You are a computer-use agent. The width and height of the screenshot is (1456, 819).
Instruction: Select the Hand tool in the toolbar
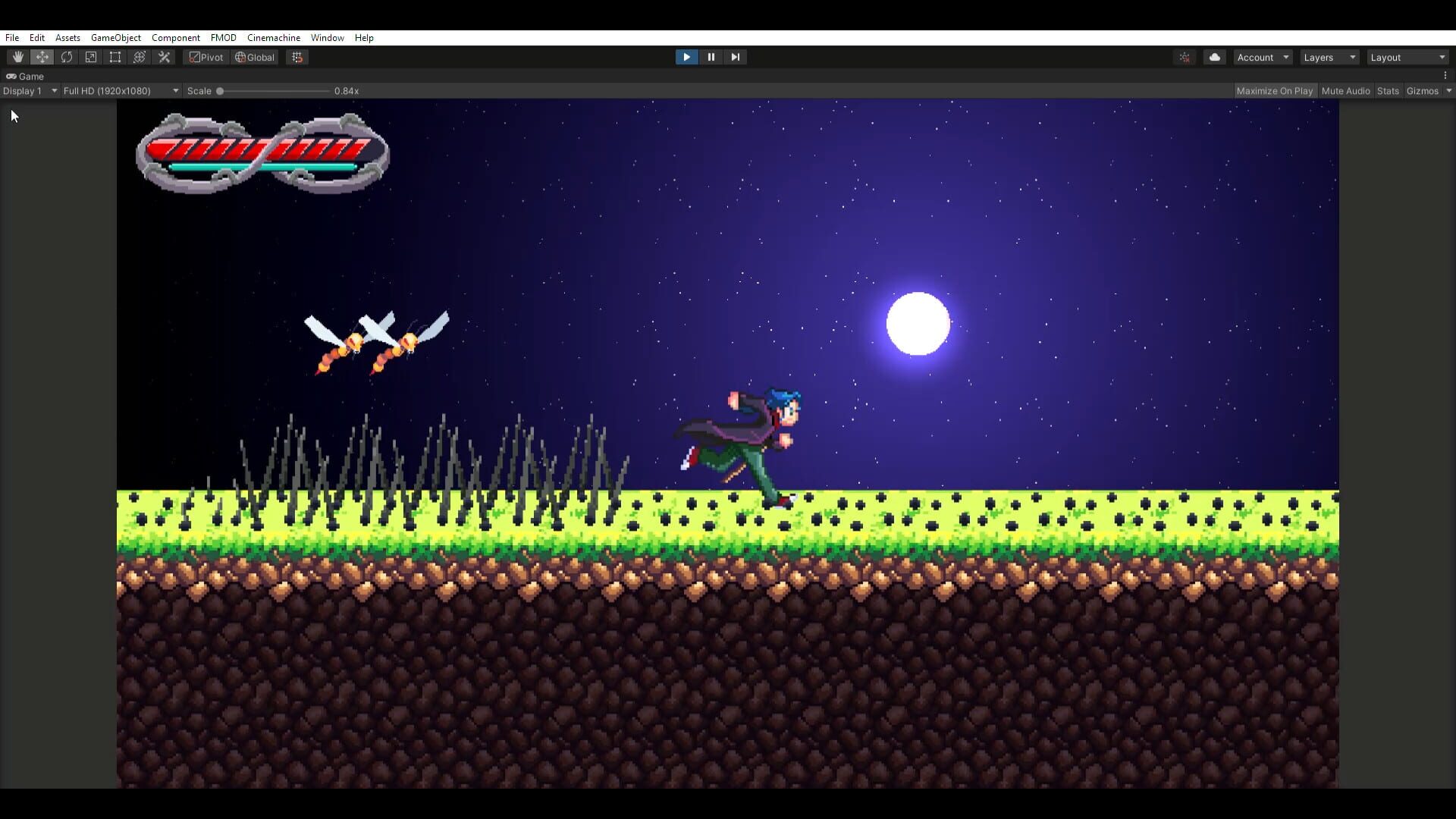[x=17, y=57]
